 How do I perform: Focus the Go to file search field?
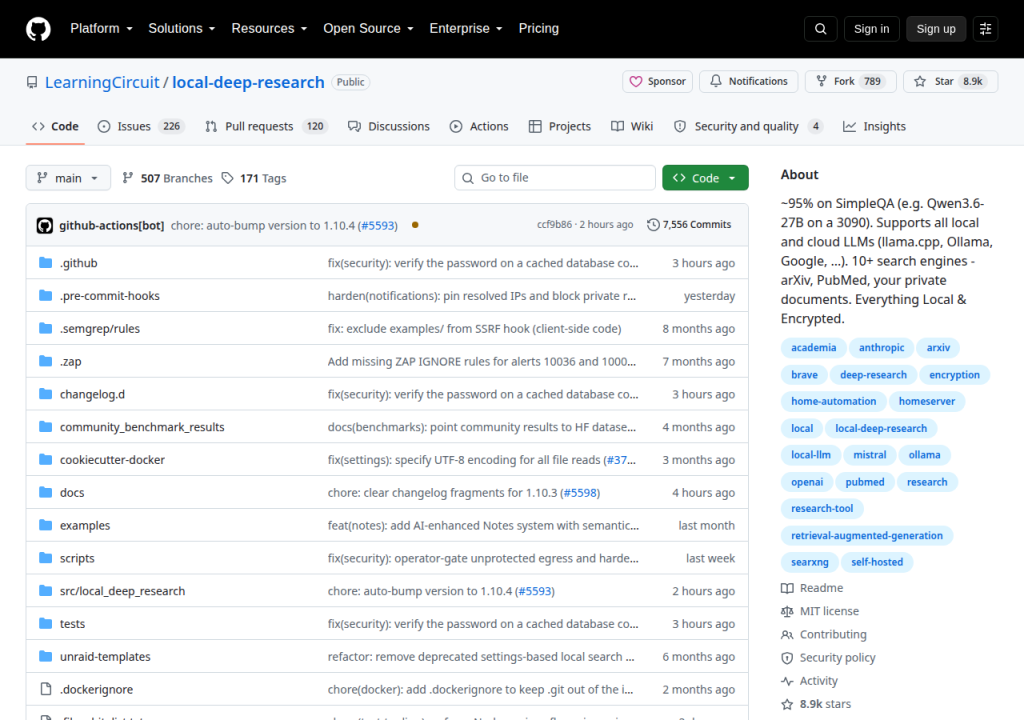pos(554,178)
